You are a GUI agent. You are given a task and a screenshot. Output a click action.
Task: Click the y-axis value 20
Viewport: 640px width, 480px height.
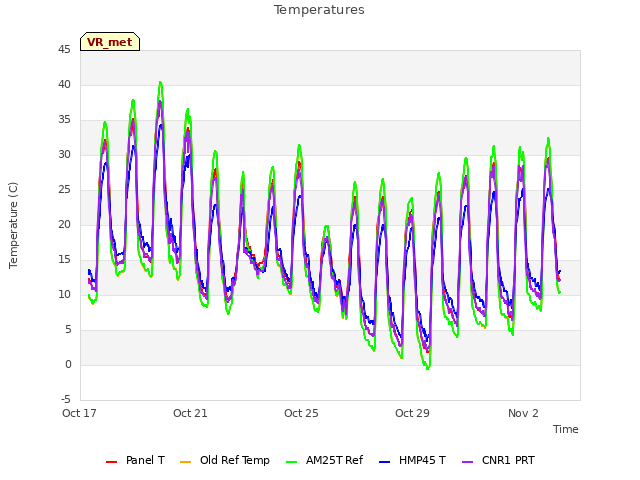pos(64,224)
